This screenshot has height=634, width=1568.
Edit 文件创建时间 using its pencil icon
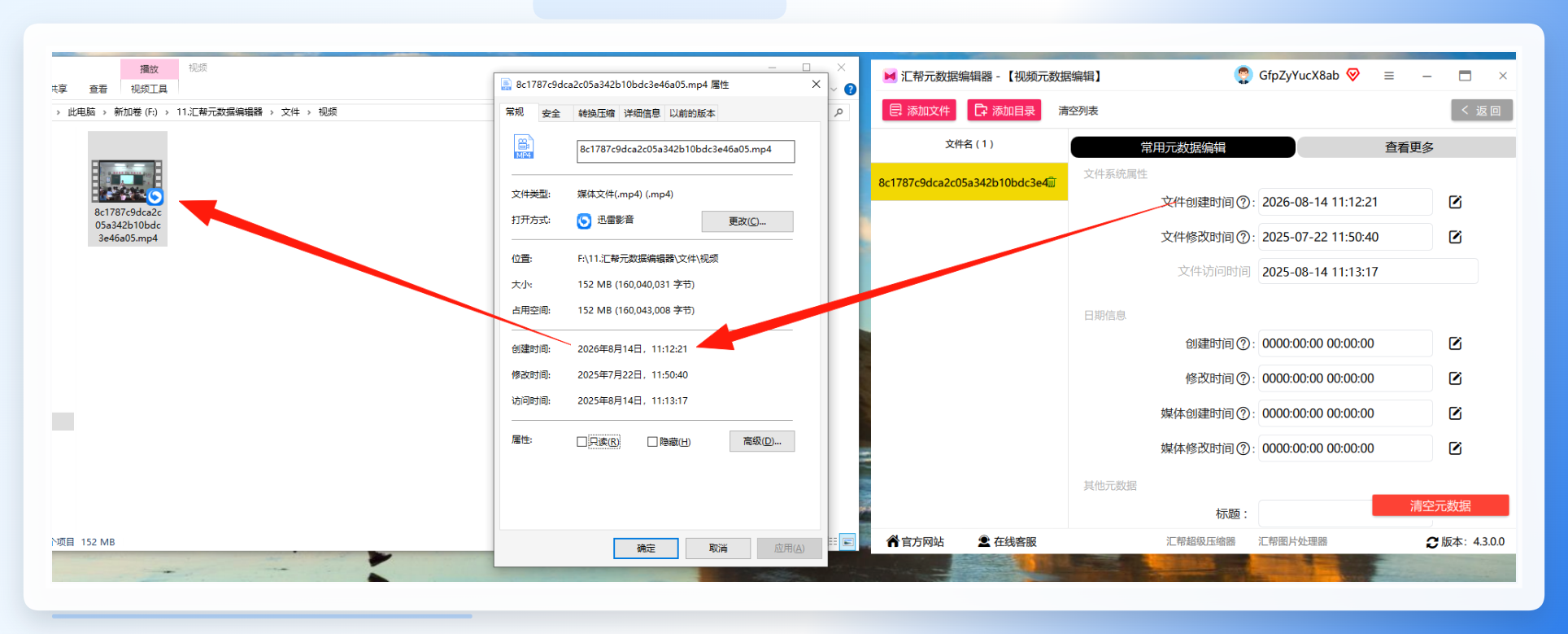coord(1456,202)
